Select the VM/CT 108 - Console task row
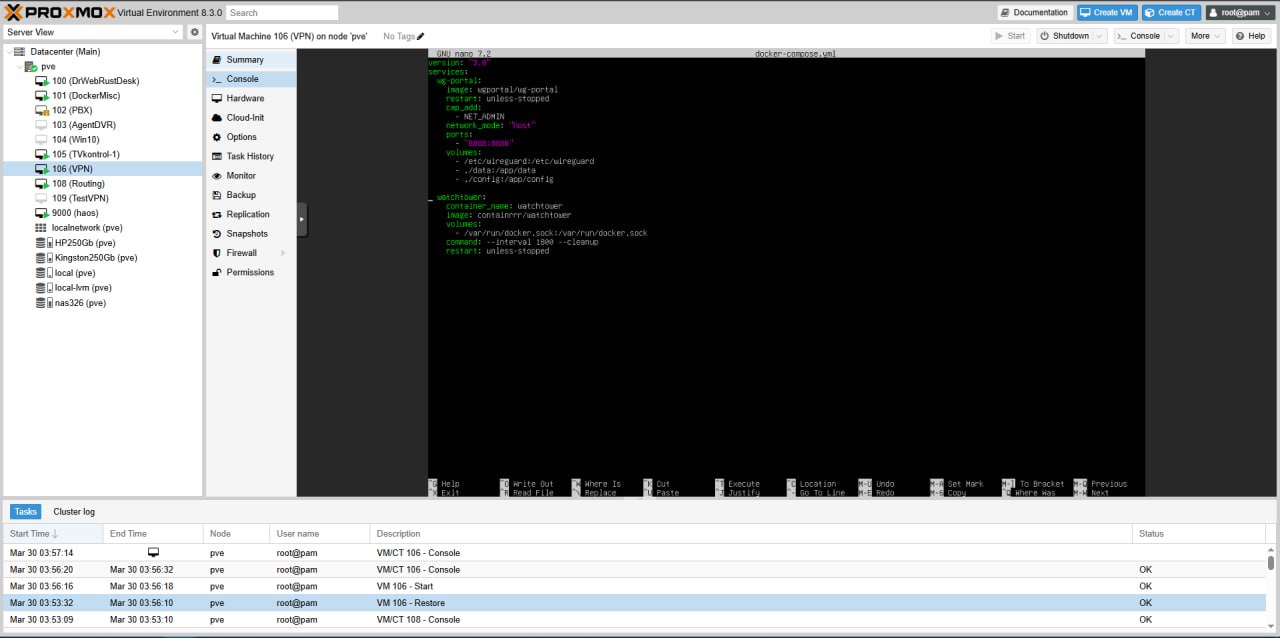 (x=635, y=620)
